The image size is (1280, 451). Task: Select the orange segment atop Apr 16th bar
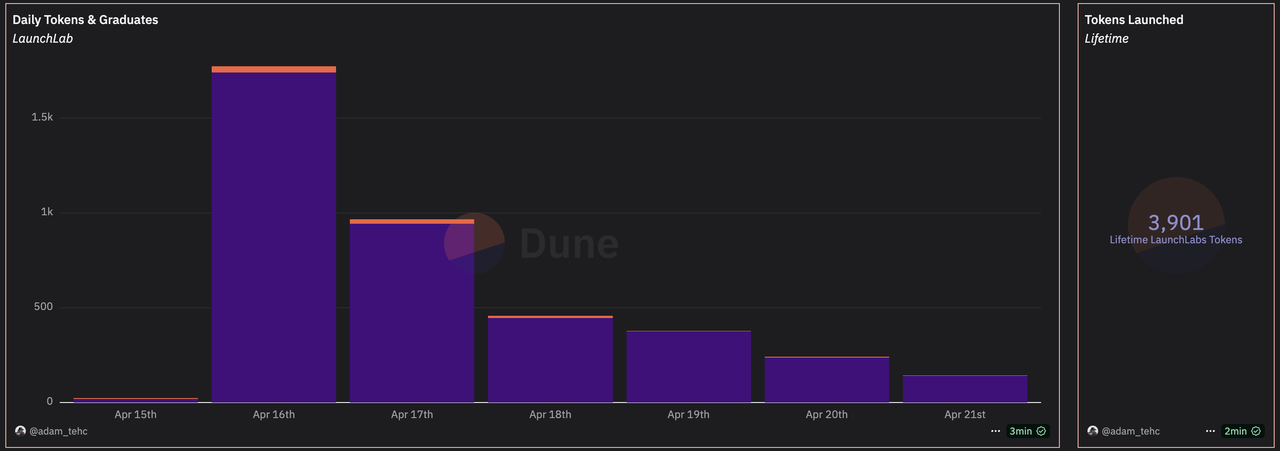click(274, 69)
